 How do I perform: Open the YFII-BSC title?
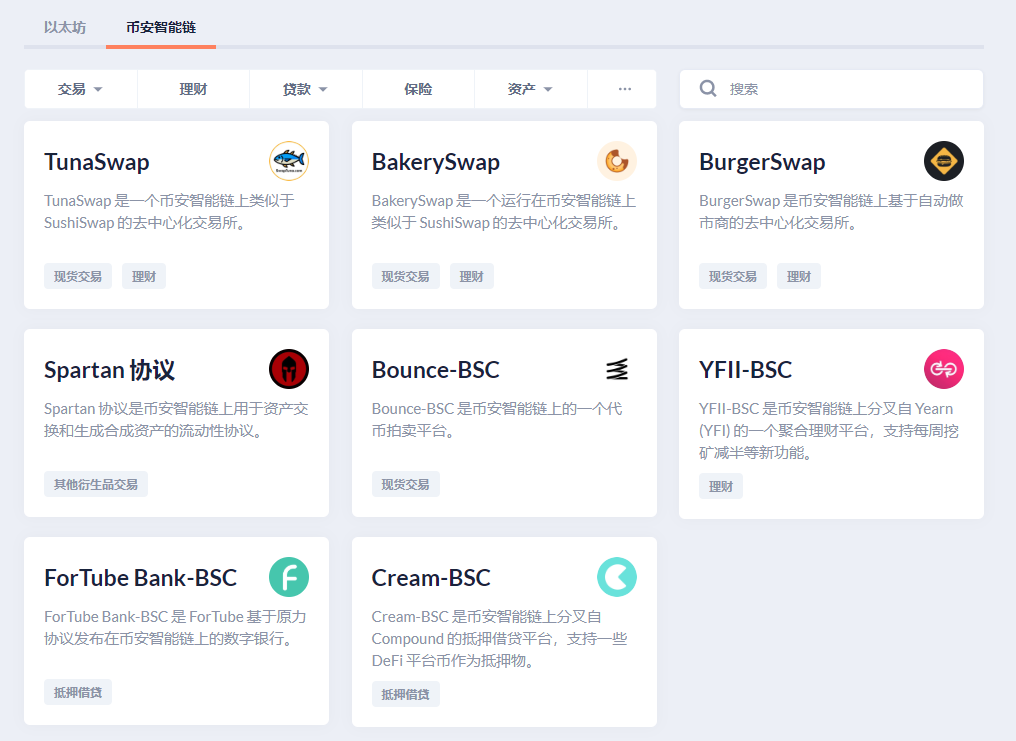coord(746,370)
